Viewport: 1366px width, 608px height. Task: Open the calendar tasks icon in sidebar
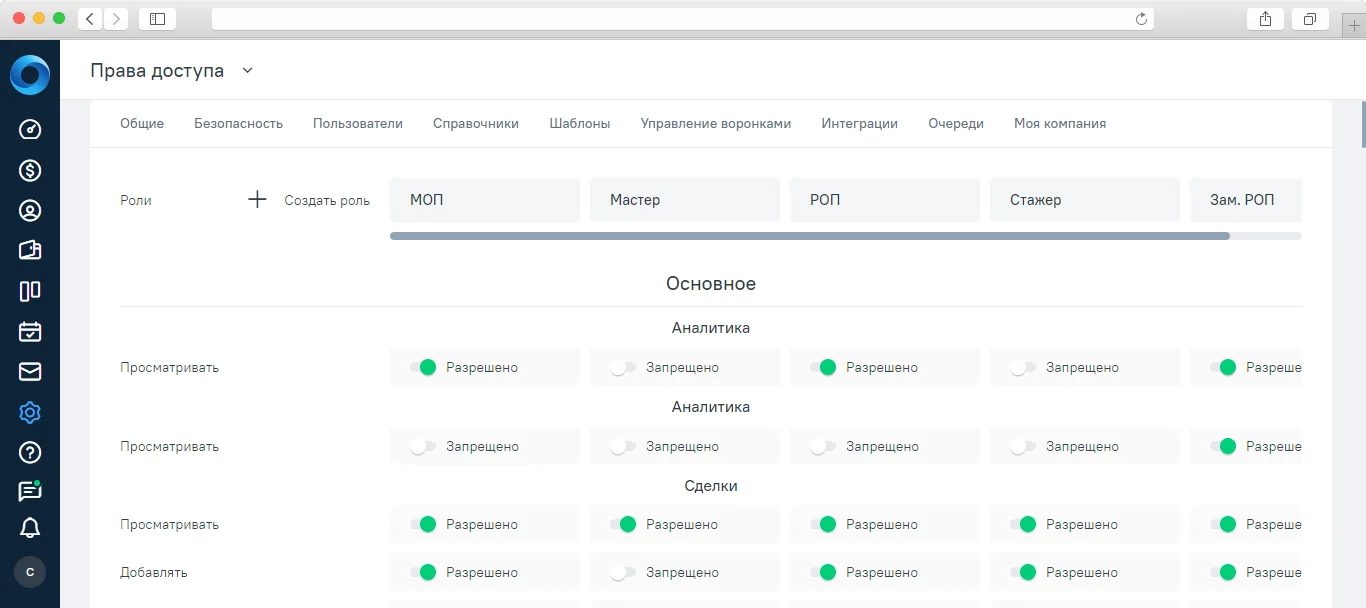click(30, 331)
